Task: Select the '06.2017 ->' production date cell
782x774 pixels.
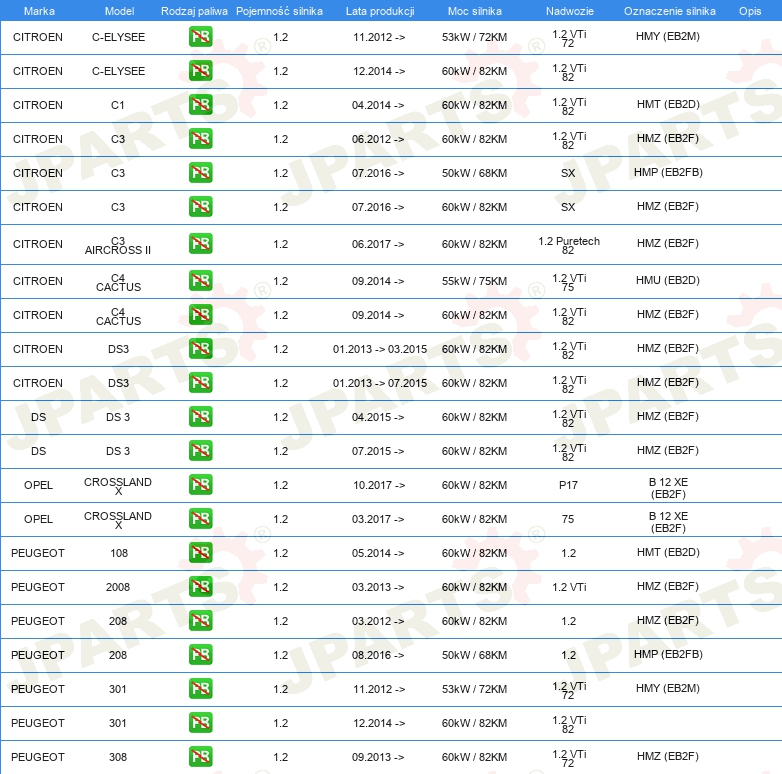Action: click(x=378, y=244)
